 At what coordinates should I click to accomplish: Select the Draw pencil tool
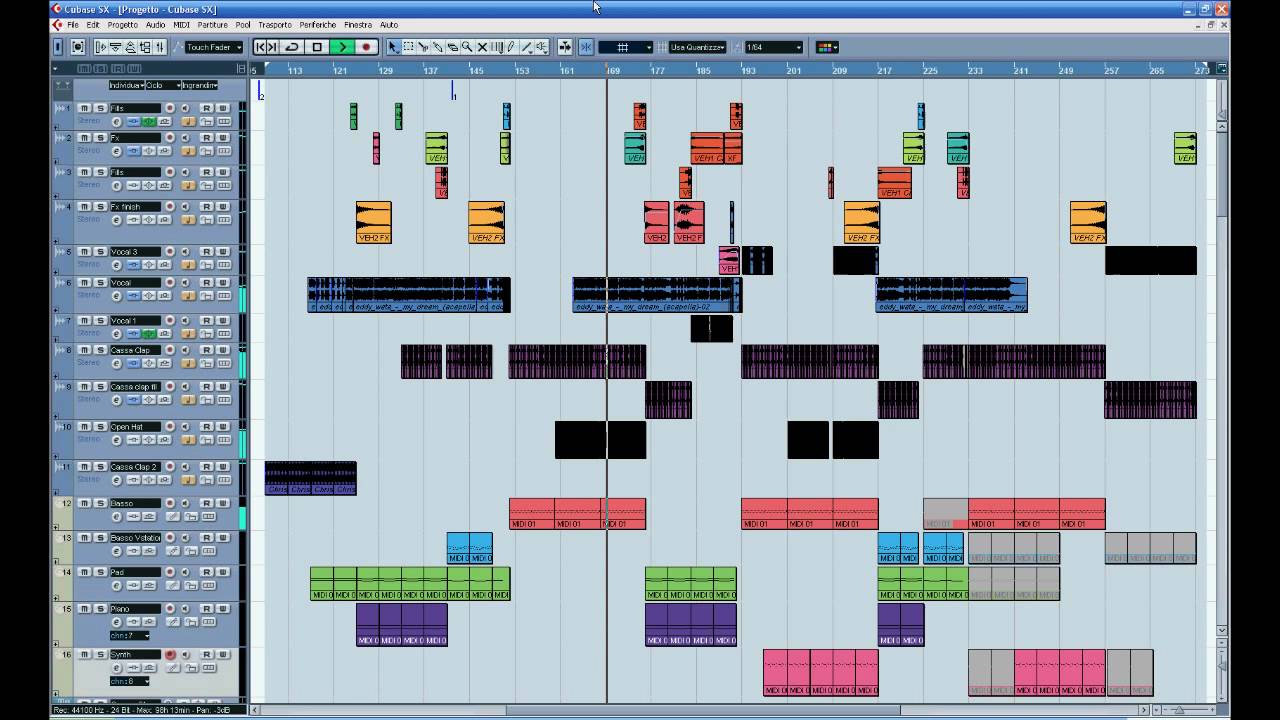(511, 47)
